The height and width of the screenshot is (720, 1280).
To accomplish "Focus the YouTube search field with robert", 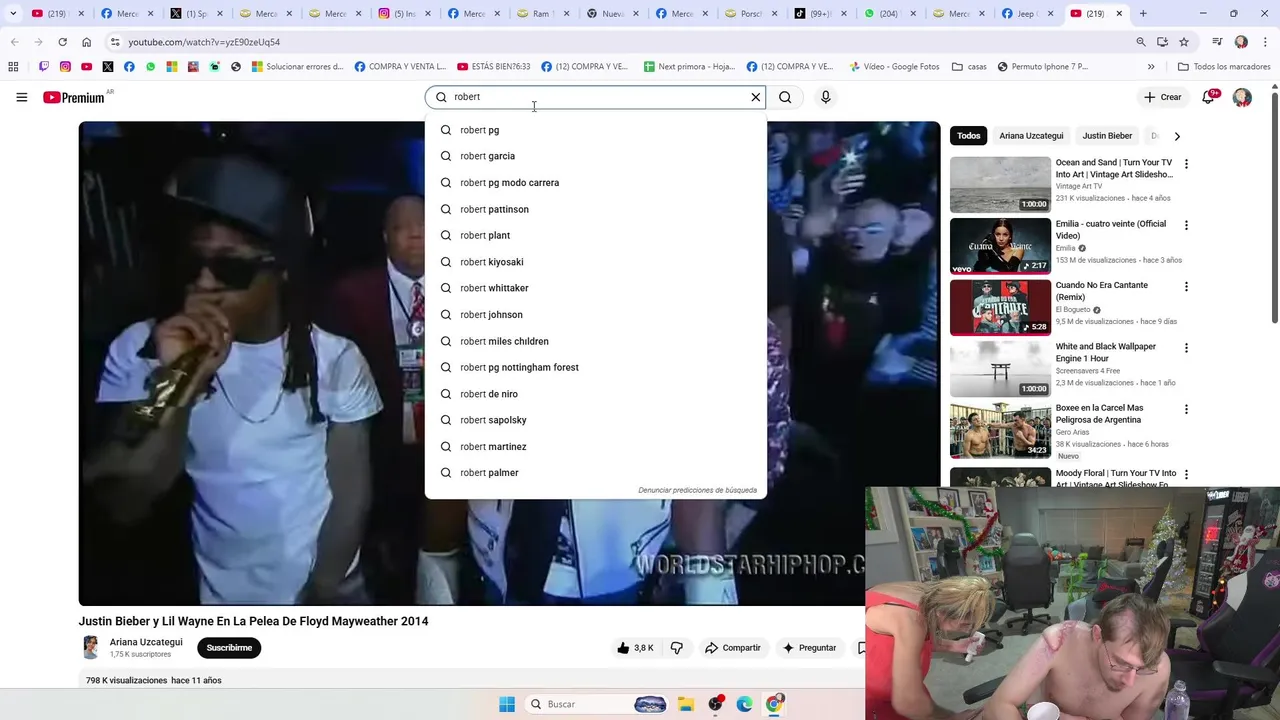I will pos(598,97).
